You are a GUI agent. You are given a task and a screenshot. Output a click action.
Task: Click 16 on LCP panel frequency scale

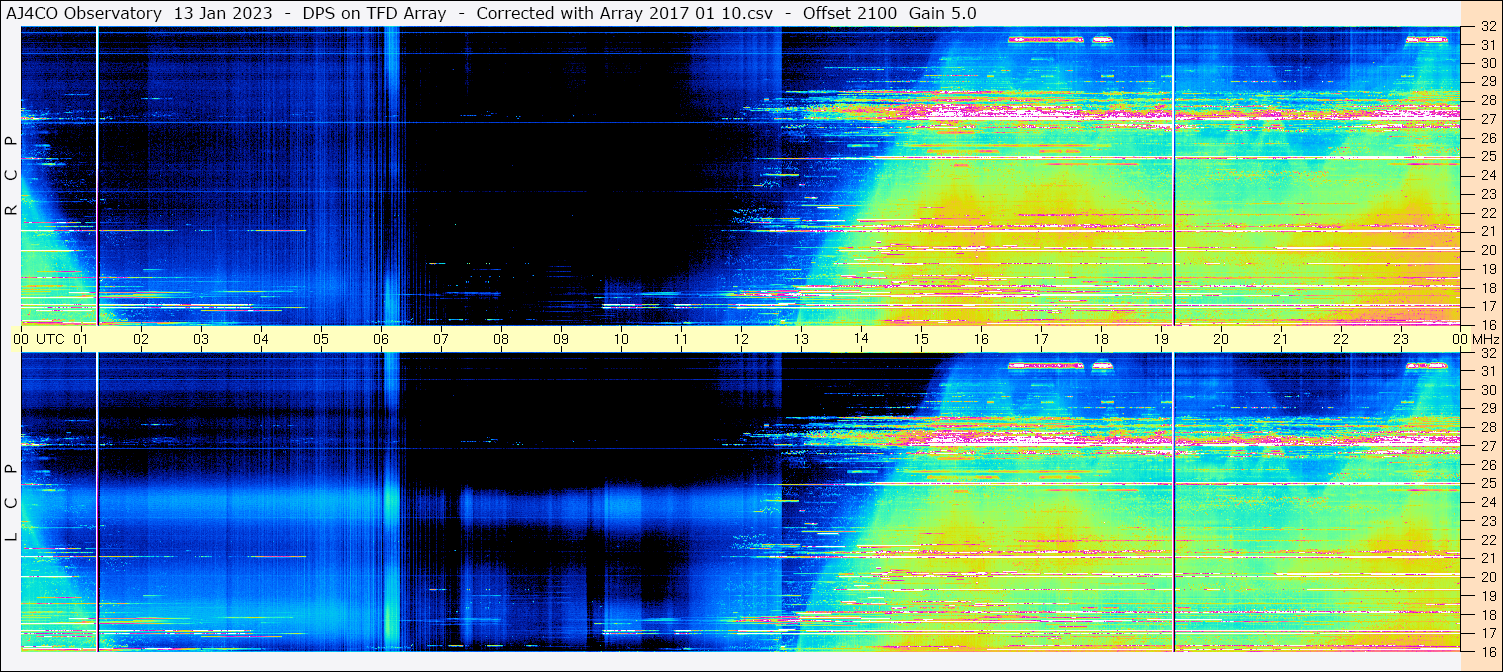pyautogui.click(x=1487, y=650)
